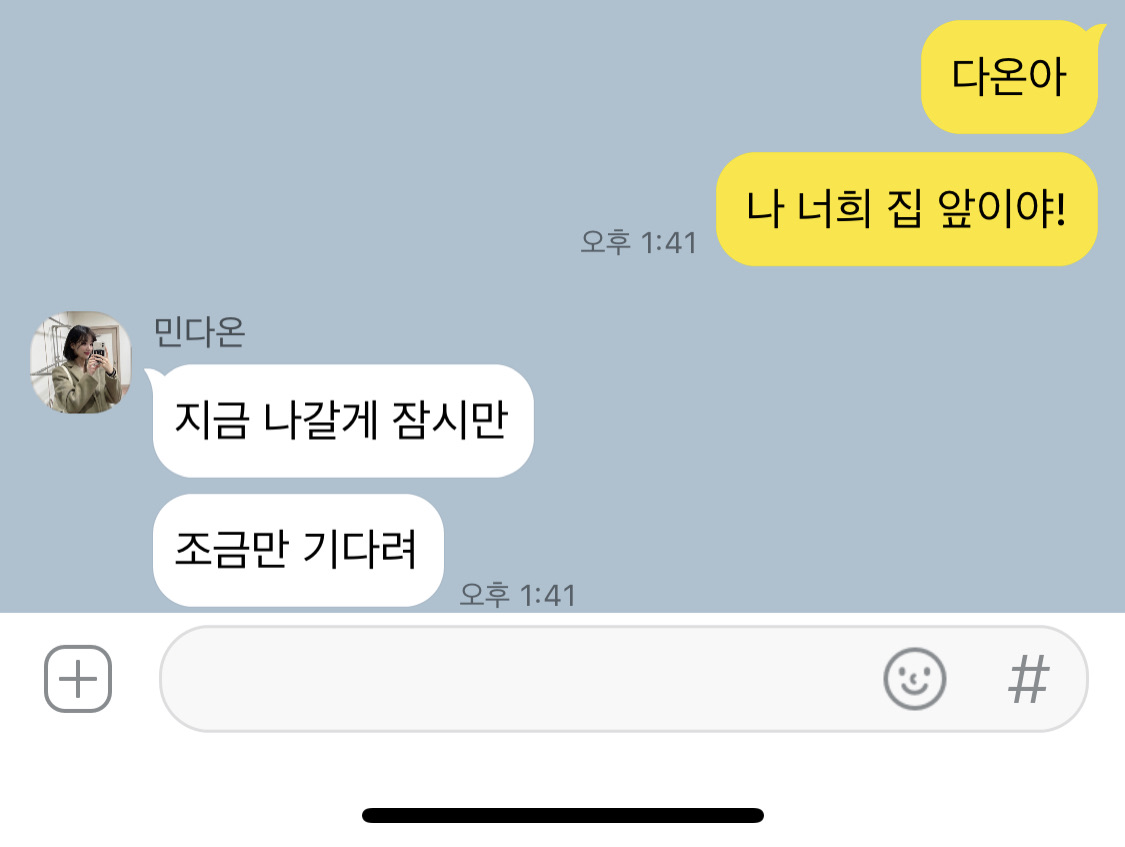Tap the message 조금만 기다려

coord(298,550)
